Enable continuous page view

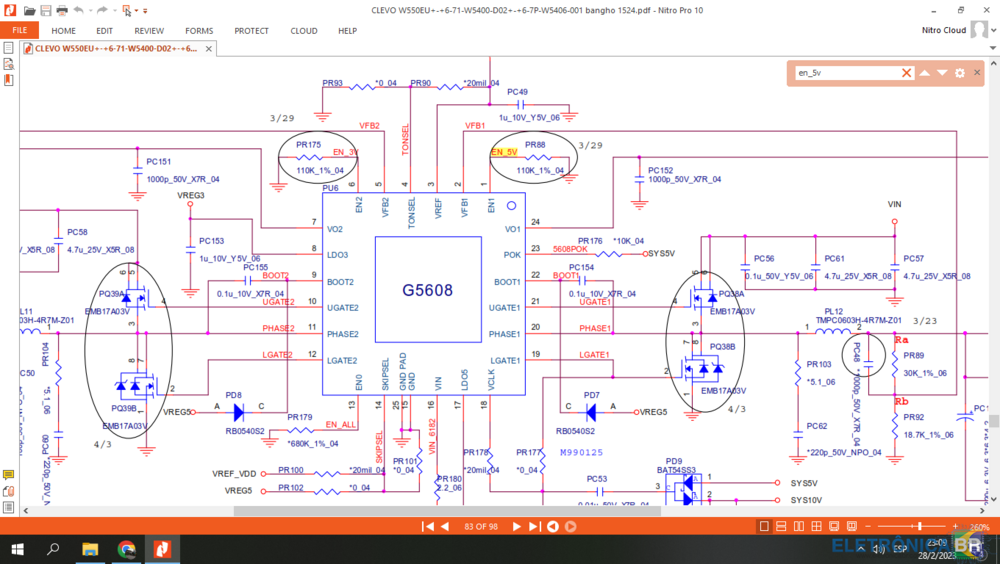[782, 526]
